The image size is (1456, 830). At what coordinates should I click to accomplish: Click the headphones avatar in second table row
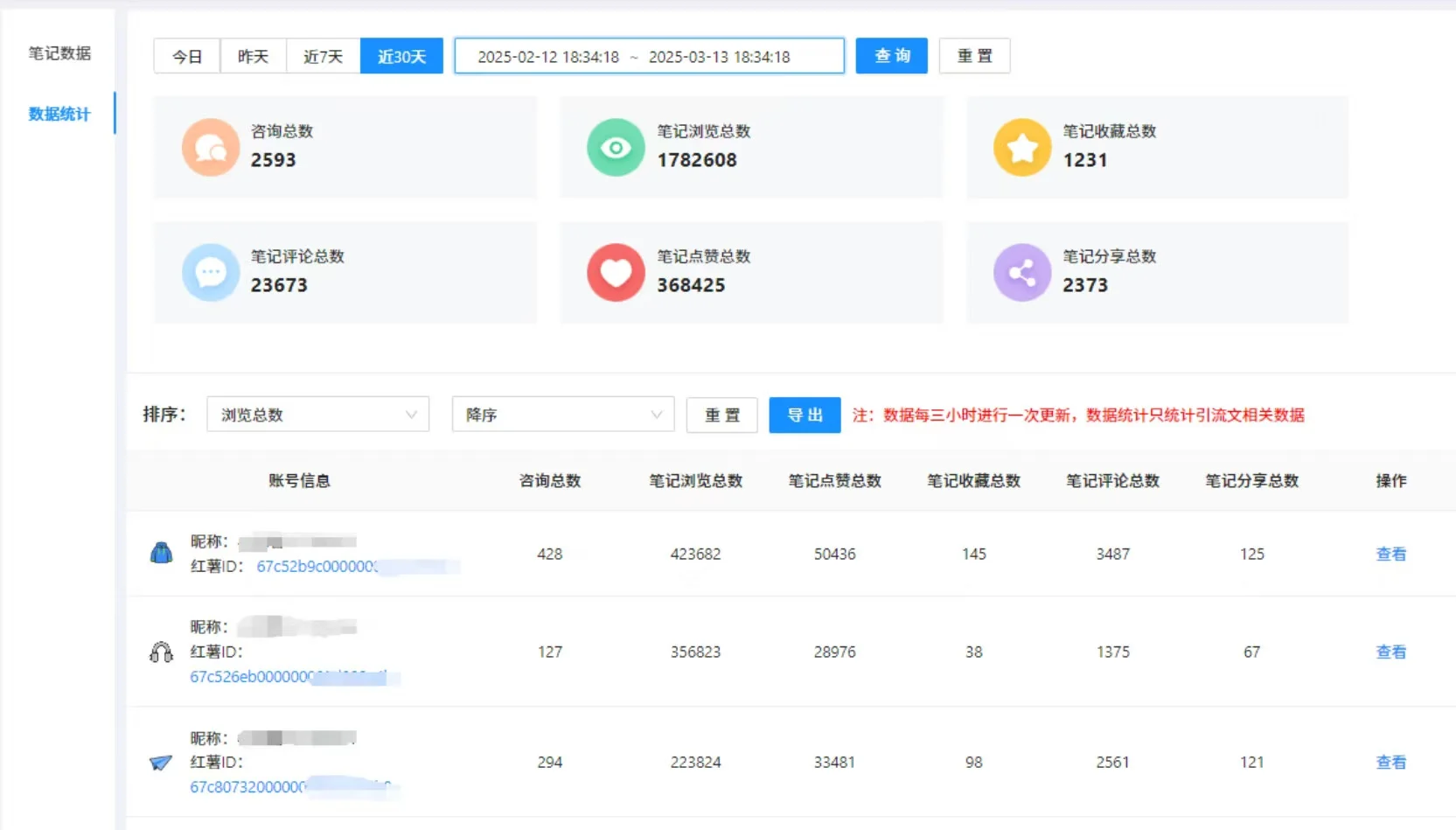161,652
